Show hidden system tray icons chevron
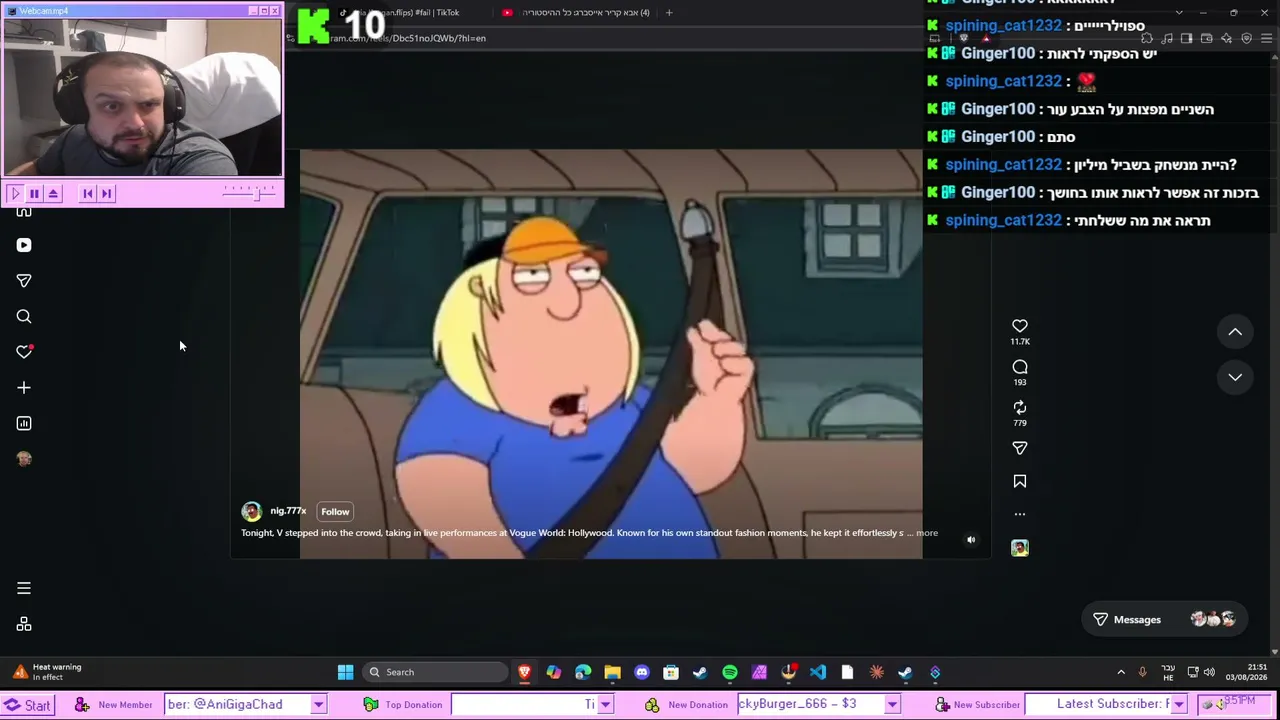Screen dimensions: 1280x720 click(x=1121, y=672)
